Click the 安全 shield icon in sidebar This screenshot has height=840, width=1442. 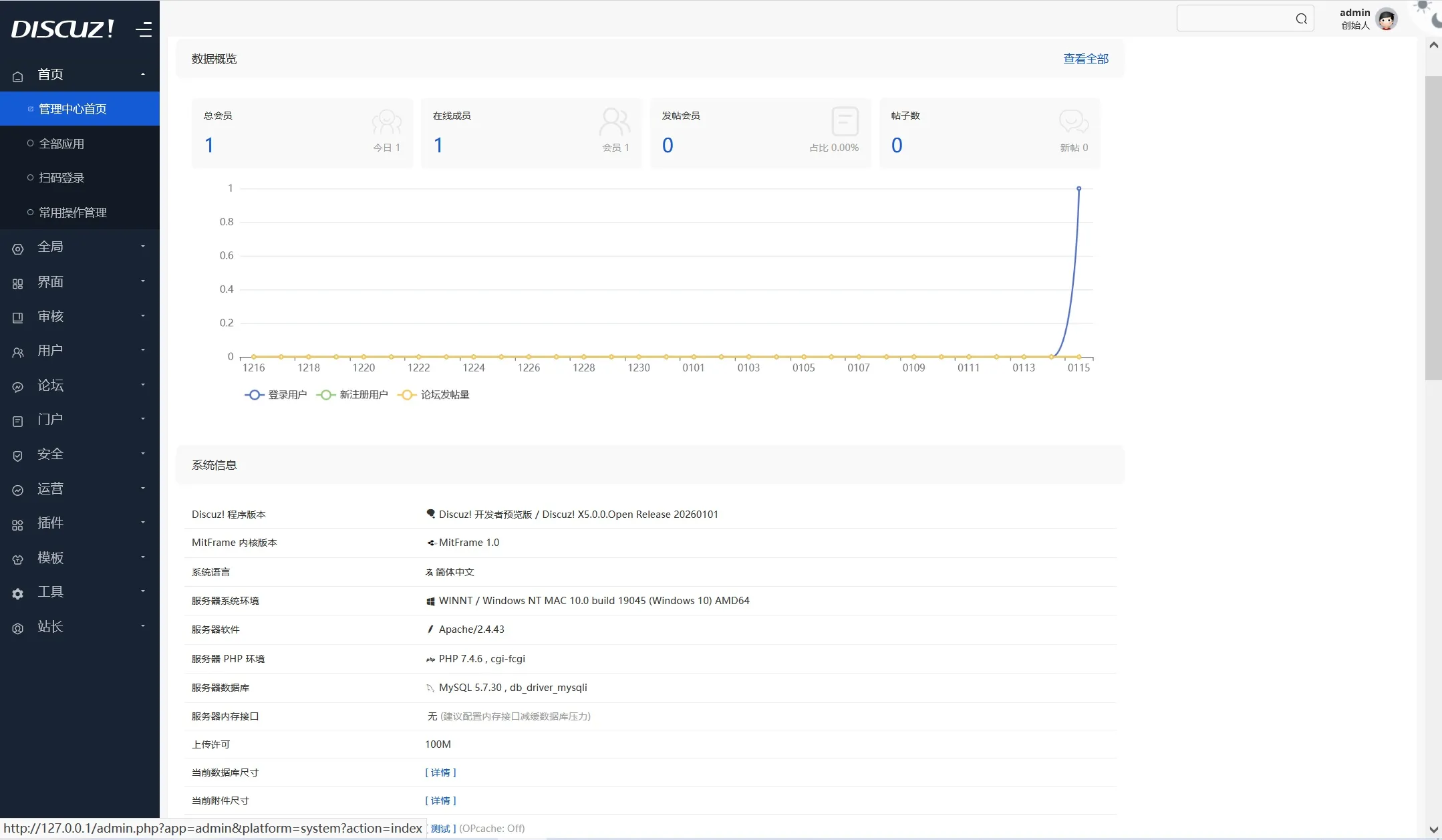(x=18, y=456)
